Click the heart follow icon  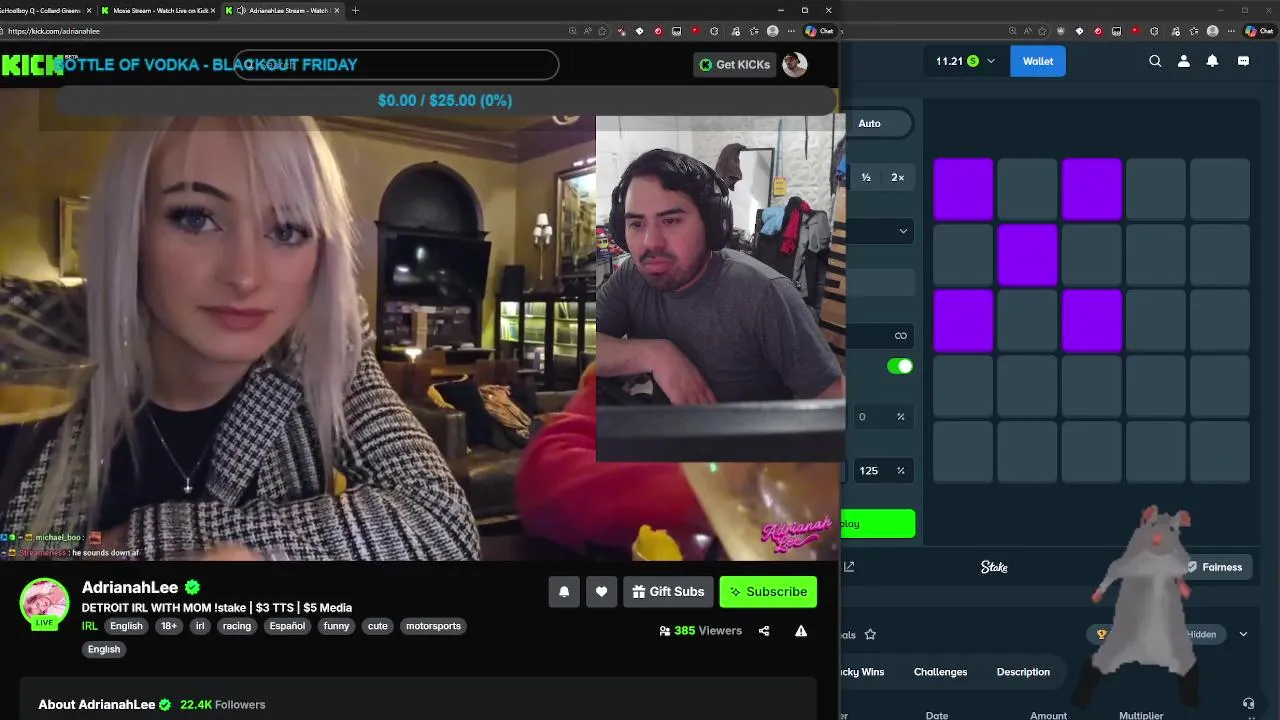point(601,592)
